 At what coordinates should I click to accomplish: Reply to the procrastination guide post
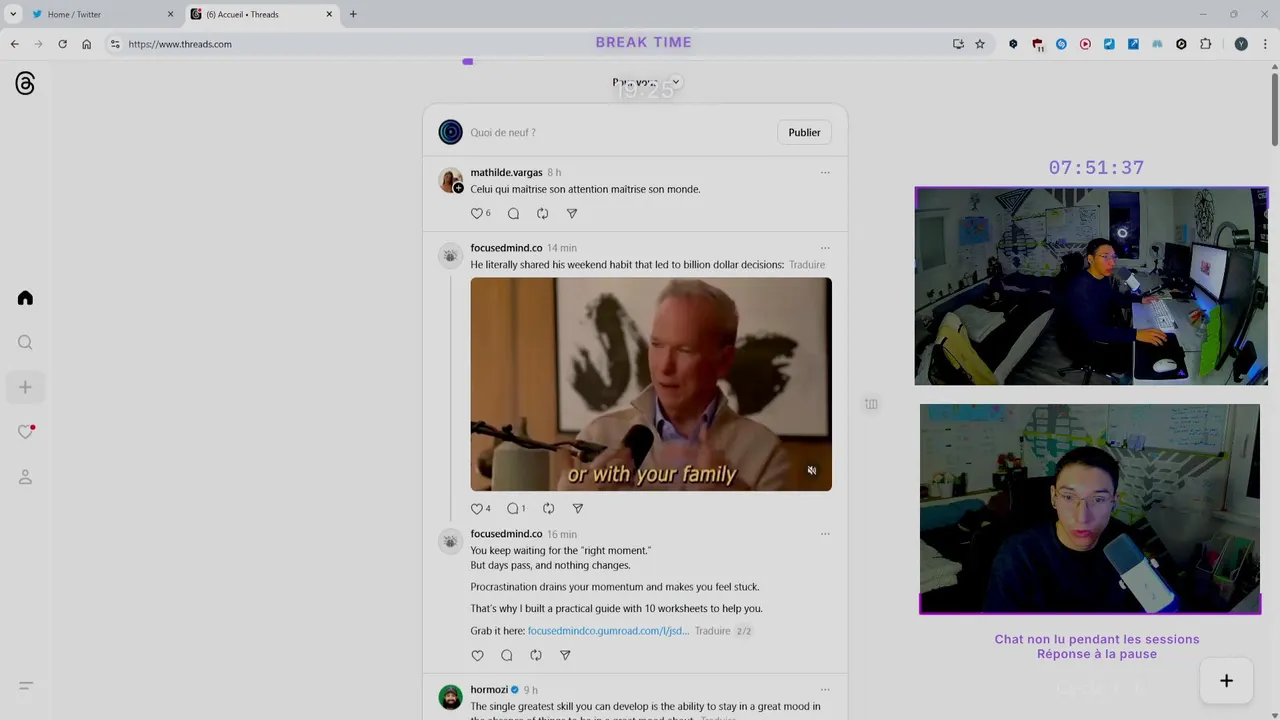pos(507,655)
